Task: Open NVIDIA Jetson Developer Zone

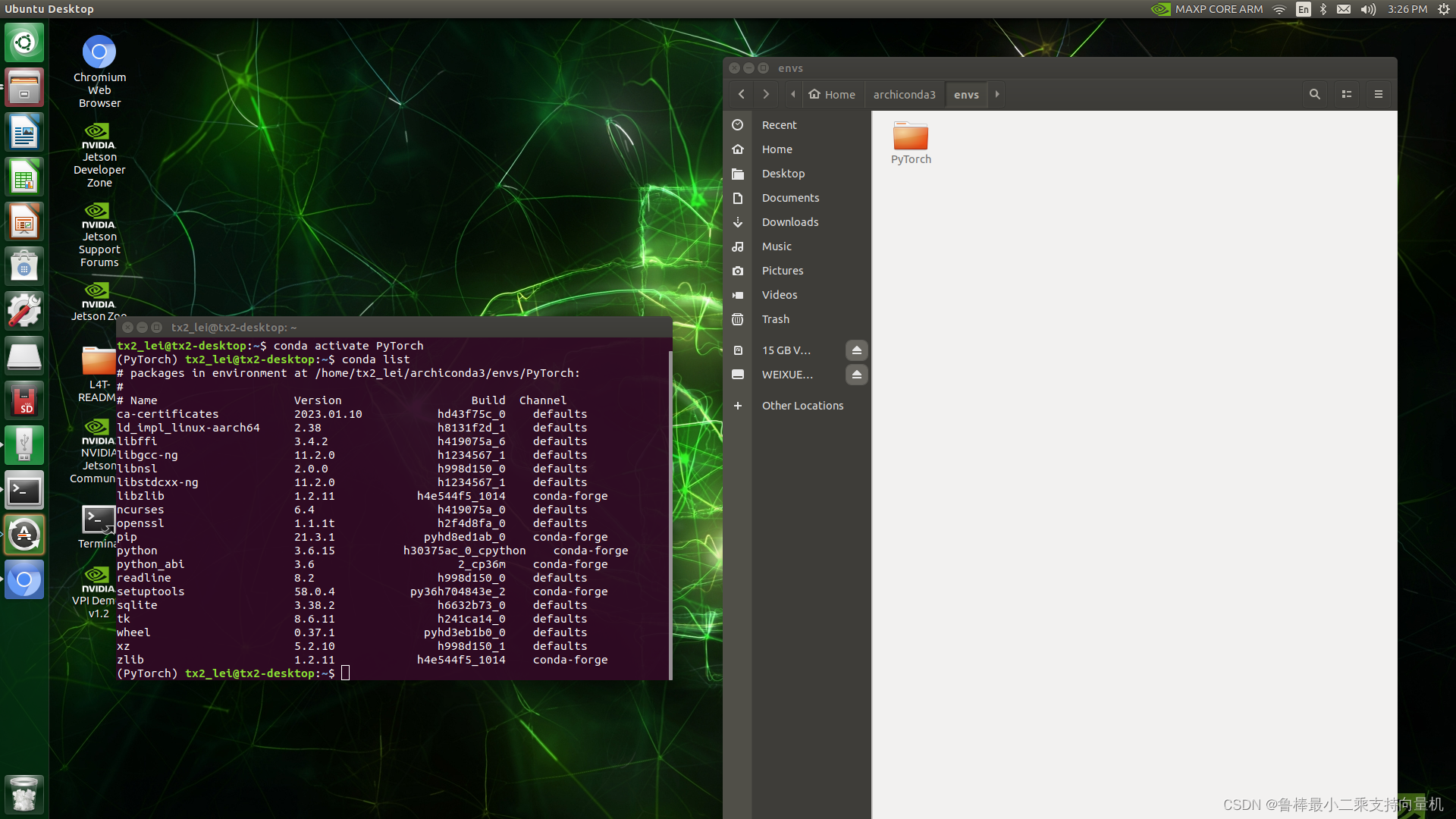Action: 100,155
